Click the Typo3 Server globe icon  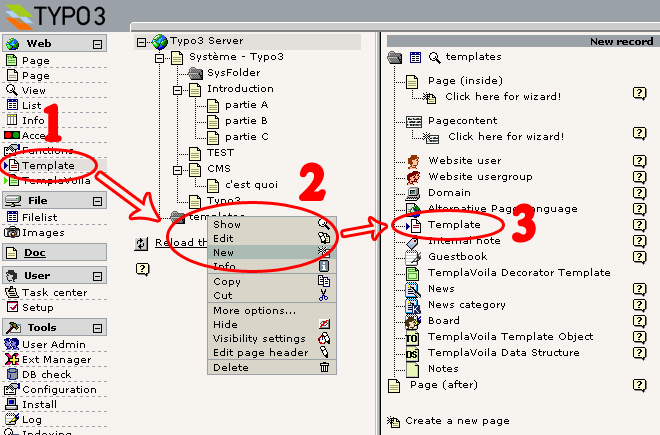click(x=159, y=42)
